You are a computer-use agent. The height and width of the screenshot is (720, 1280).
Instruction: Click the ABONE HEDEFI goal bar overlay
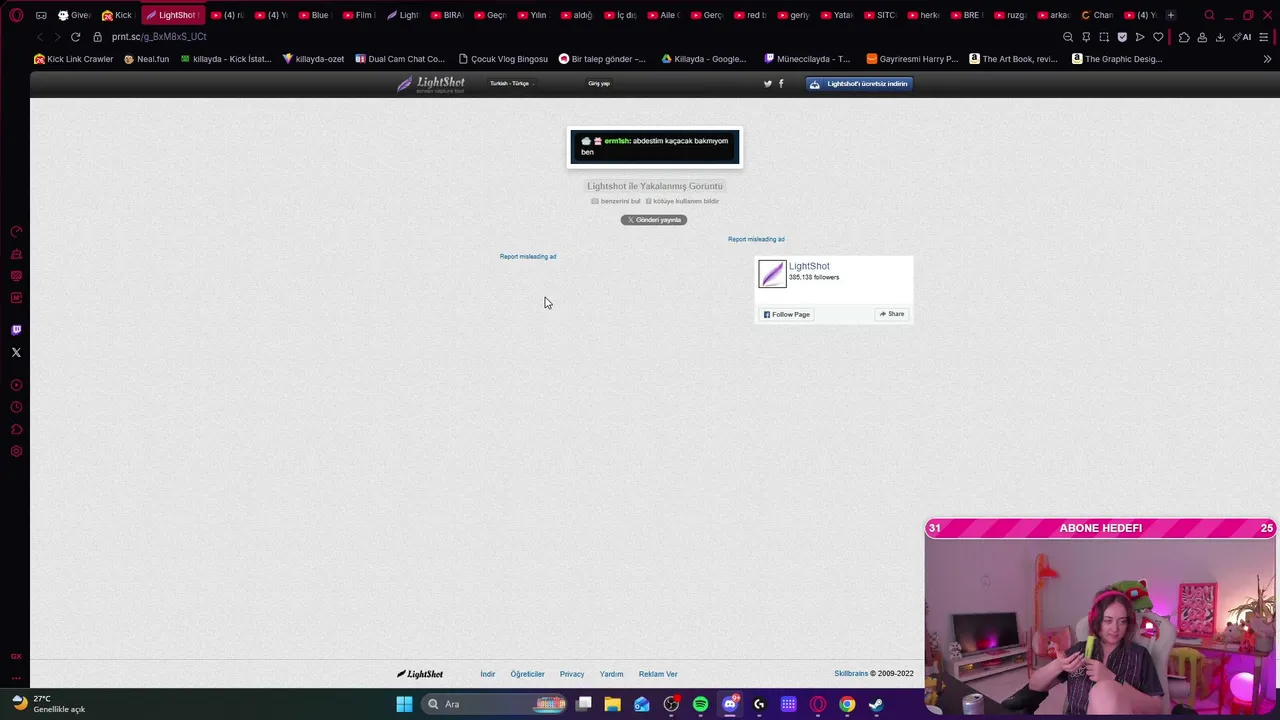click(x=1100, y=528)
